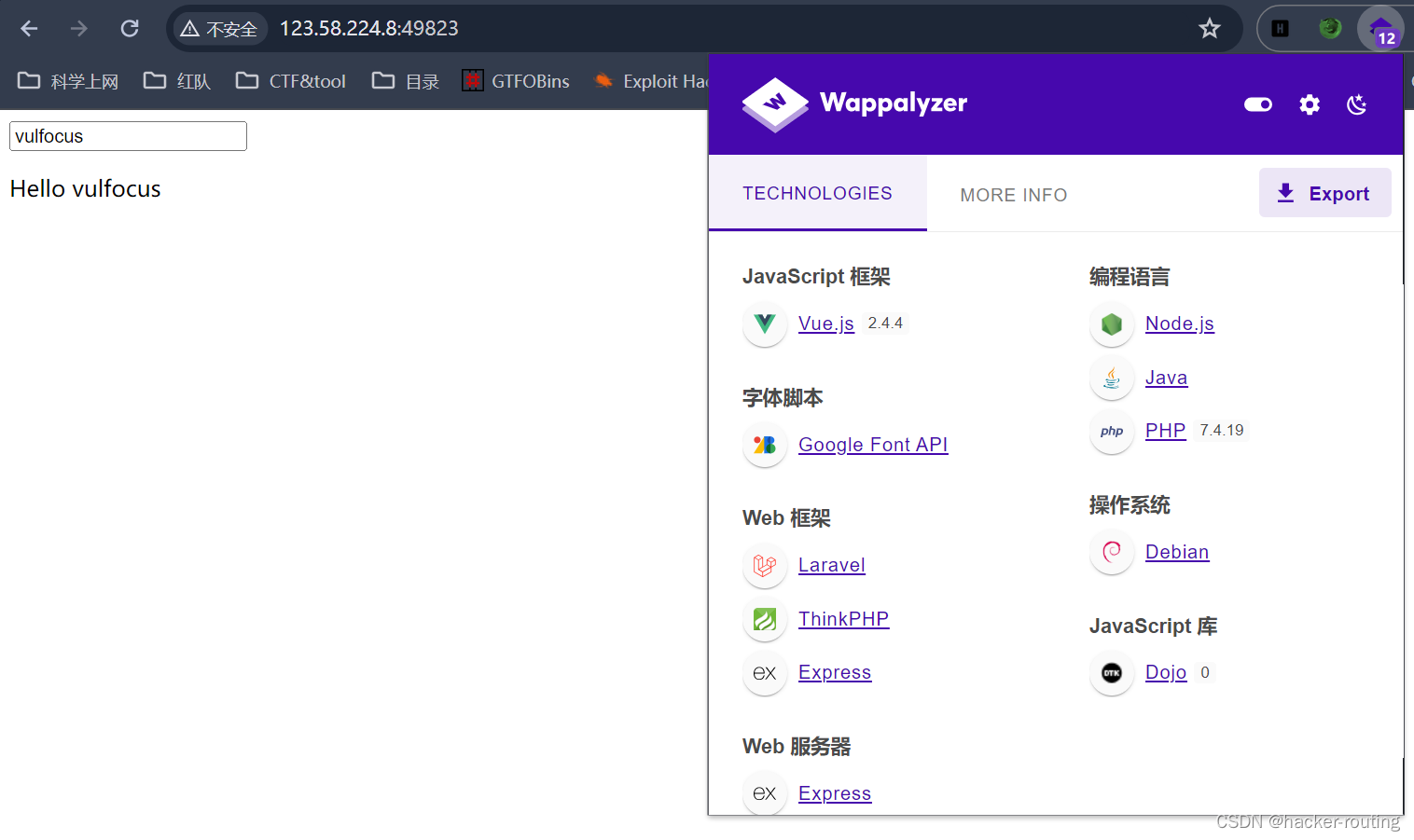Bookmark this page with the star icon
This screenshot has height=840, width=1414.
[x=1210, y=29]
